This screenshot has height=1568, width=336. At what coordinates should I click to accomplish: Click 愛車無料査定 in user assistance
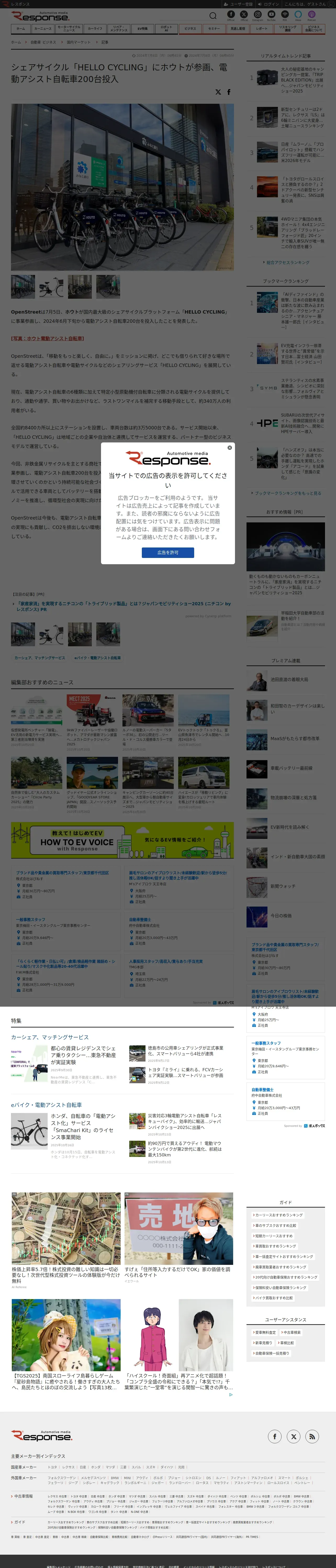(x=264, y=1333)
